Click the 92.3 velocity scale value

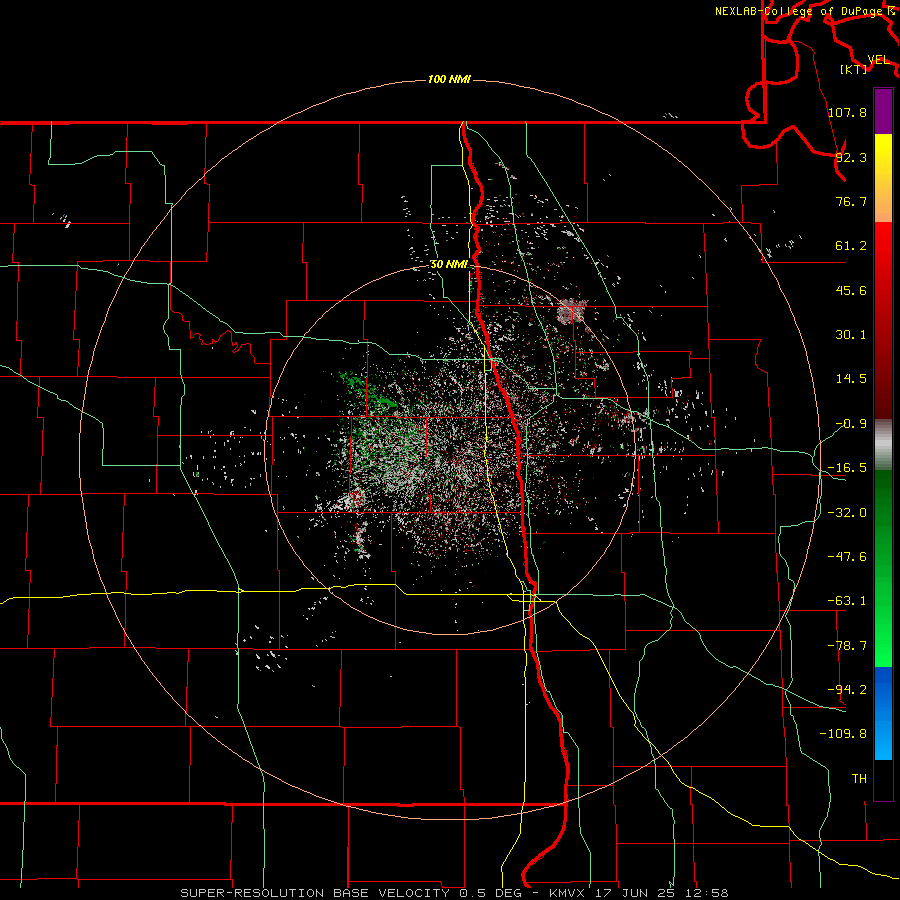(851, 157)
